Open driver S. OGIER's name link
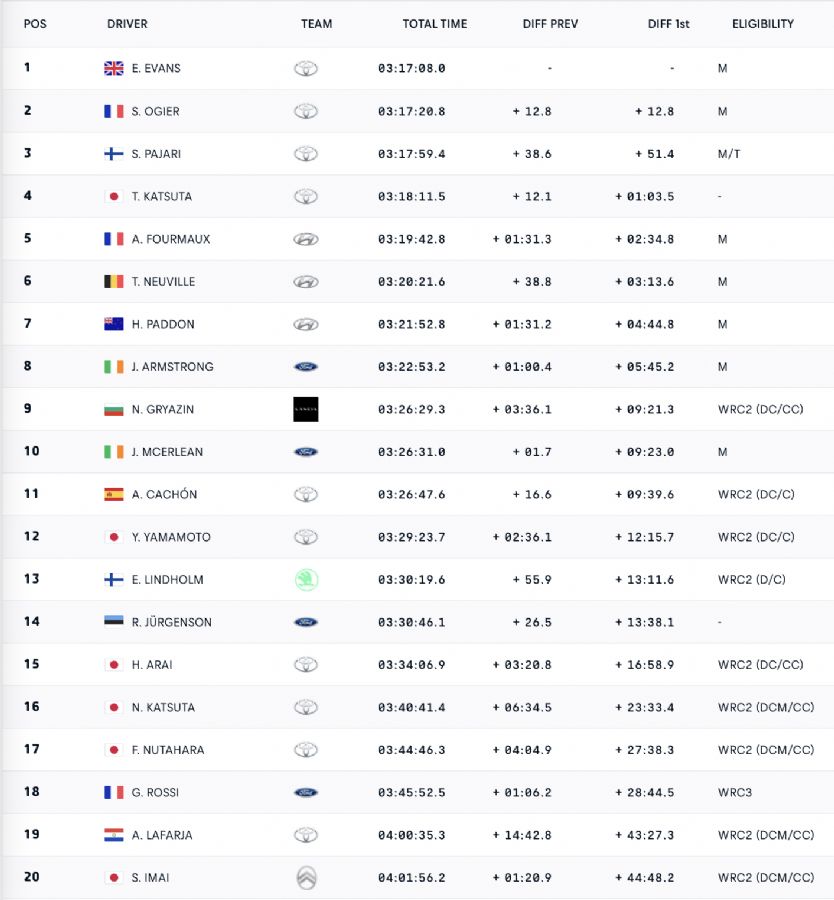The height and width of the screenshot is (900, 834). [x=156, y=111]
